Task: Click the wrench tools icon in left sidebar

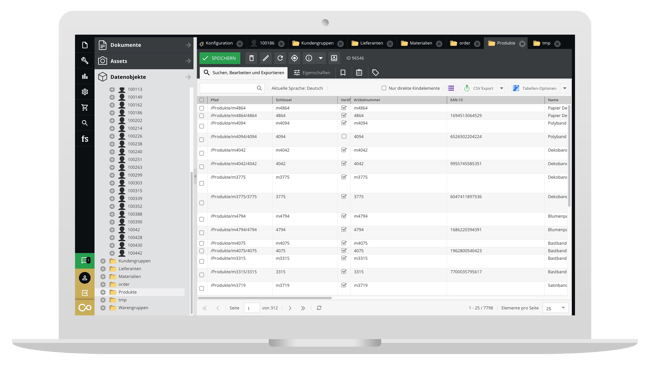Action: (85, 61)
